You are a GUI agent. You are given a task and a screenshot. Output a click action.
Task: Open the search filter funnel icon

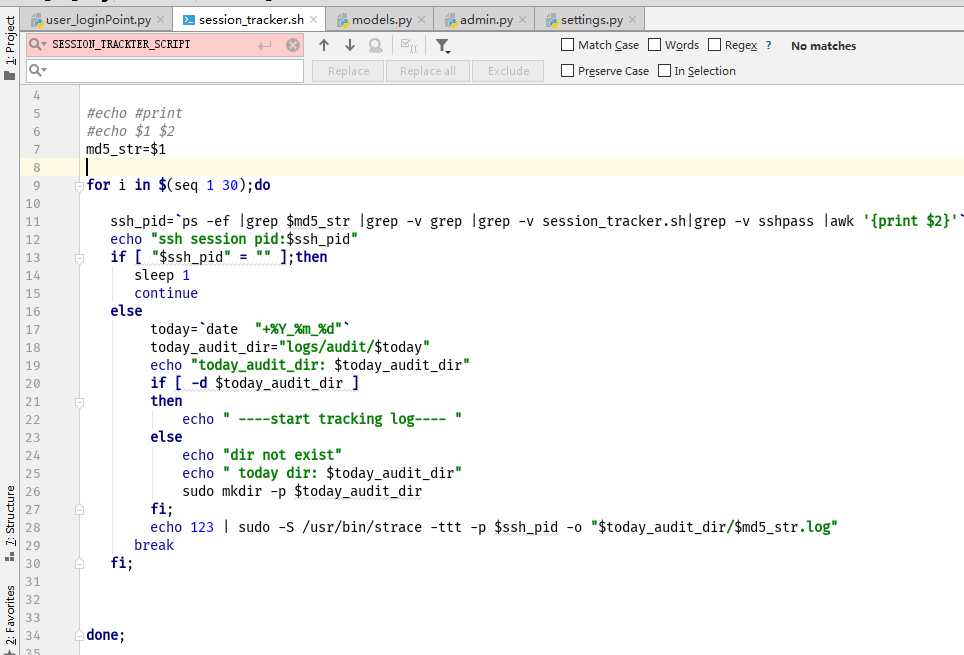[x=443, y=46]
